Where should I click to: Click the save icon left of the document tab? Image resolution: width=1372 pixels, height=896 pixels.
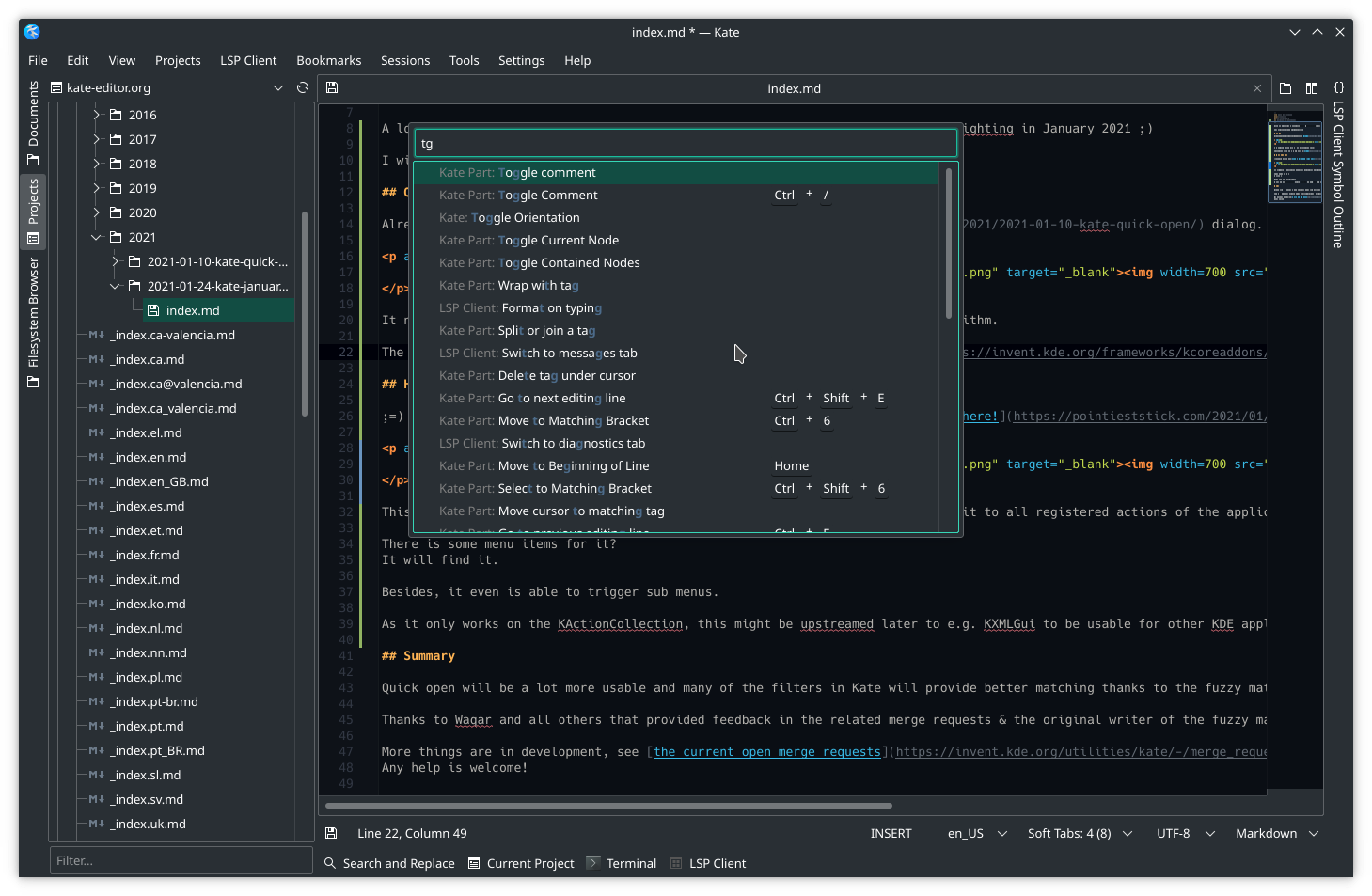point(332,87)
